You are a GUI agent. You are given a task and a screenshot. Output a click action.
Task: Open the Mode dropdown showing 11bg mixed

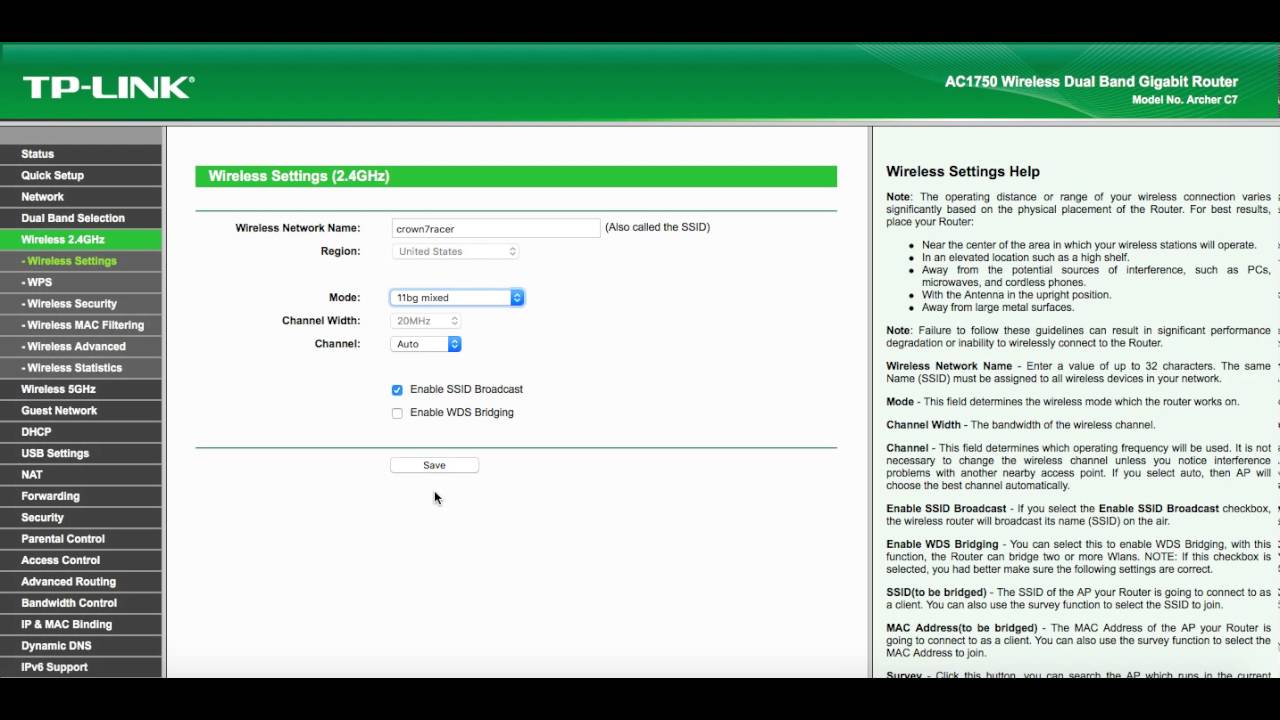point(456,297)
